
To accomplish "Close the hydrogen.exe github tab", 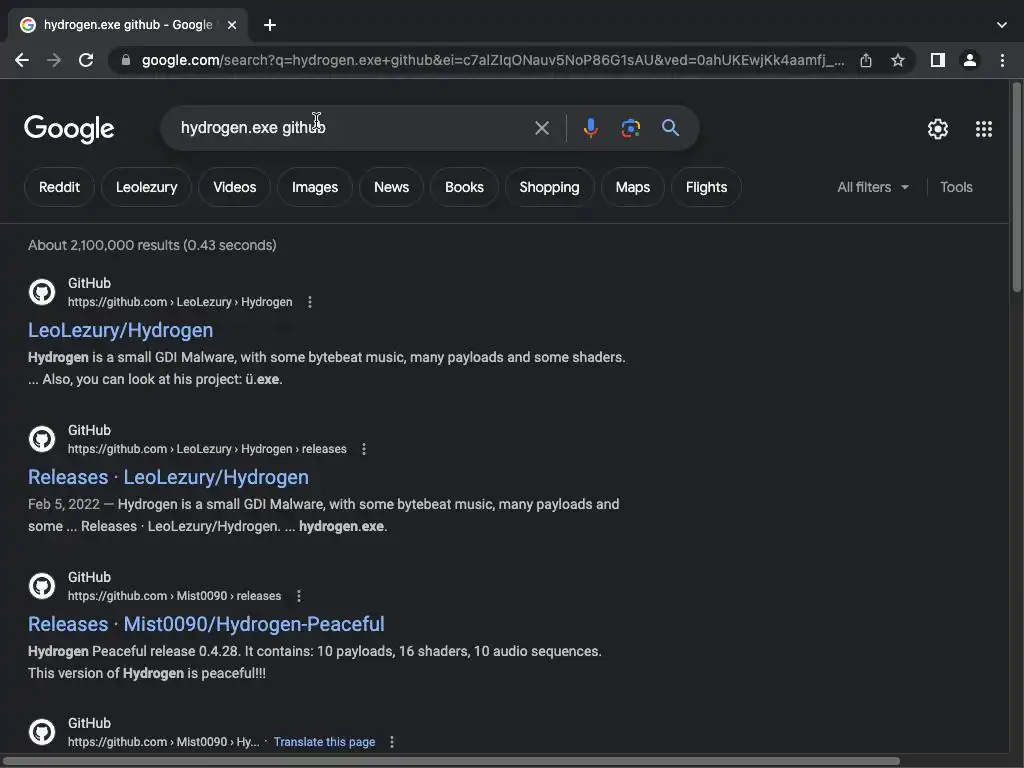I will tap(231, 25).
